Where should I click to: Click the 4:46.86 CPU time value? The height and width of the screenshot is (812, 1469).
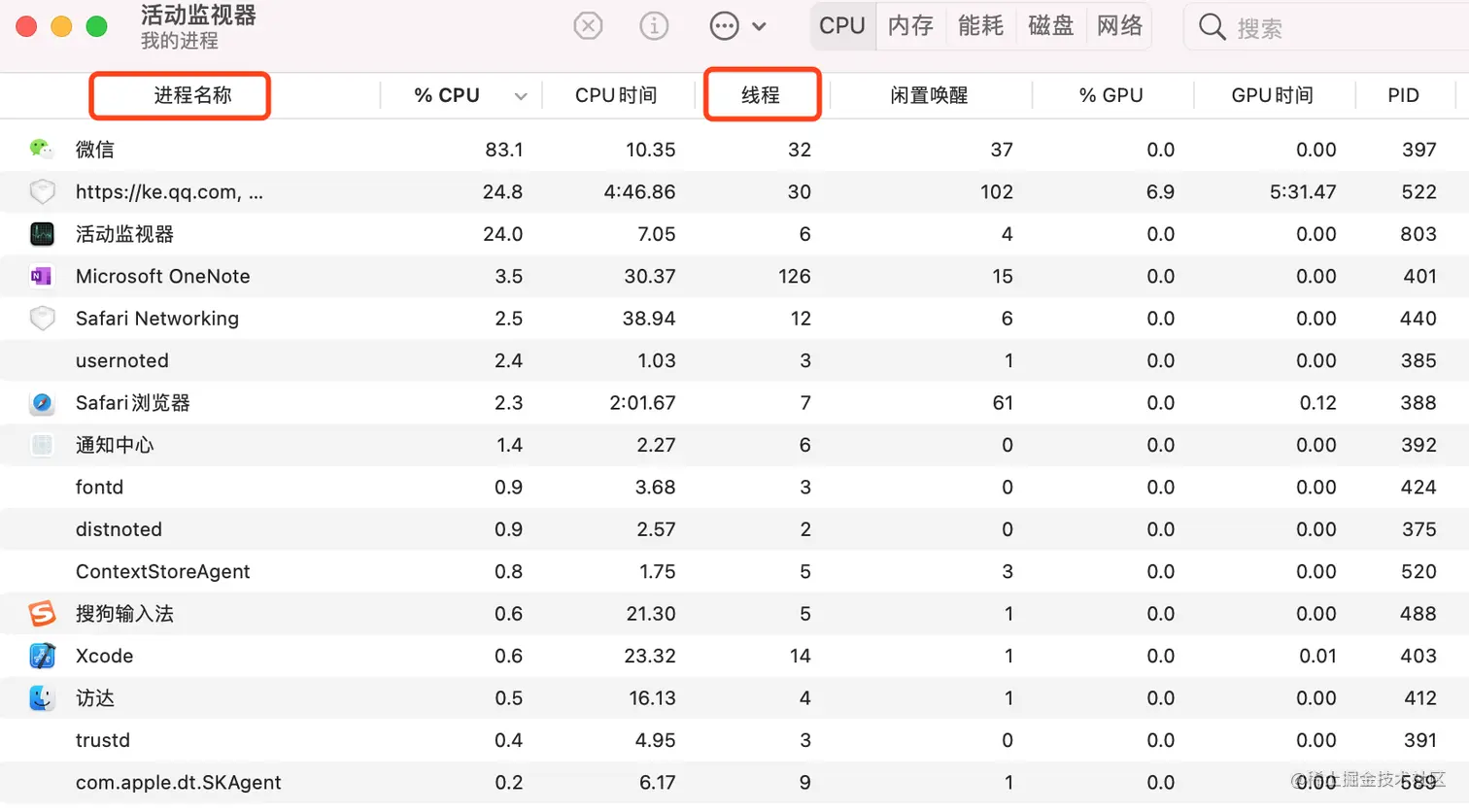(x=639, y=191)
